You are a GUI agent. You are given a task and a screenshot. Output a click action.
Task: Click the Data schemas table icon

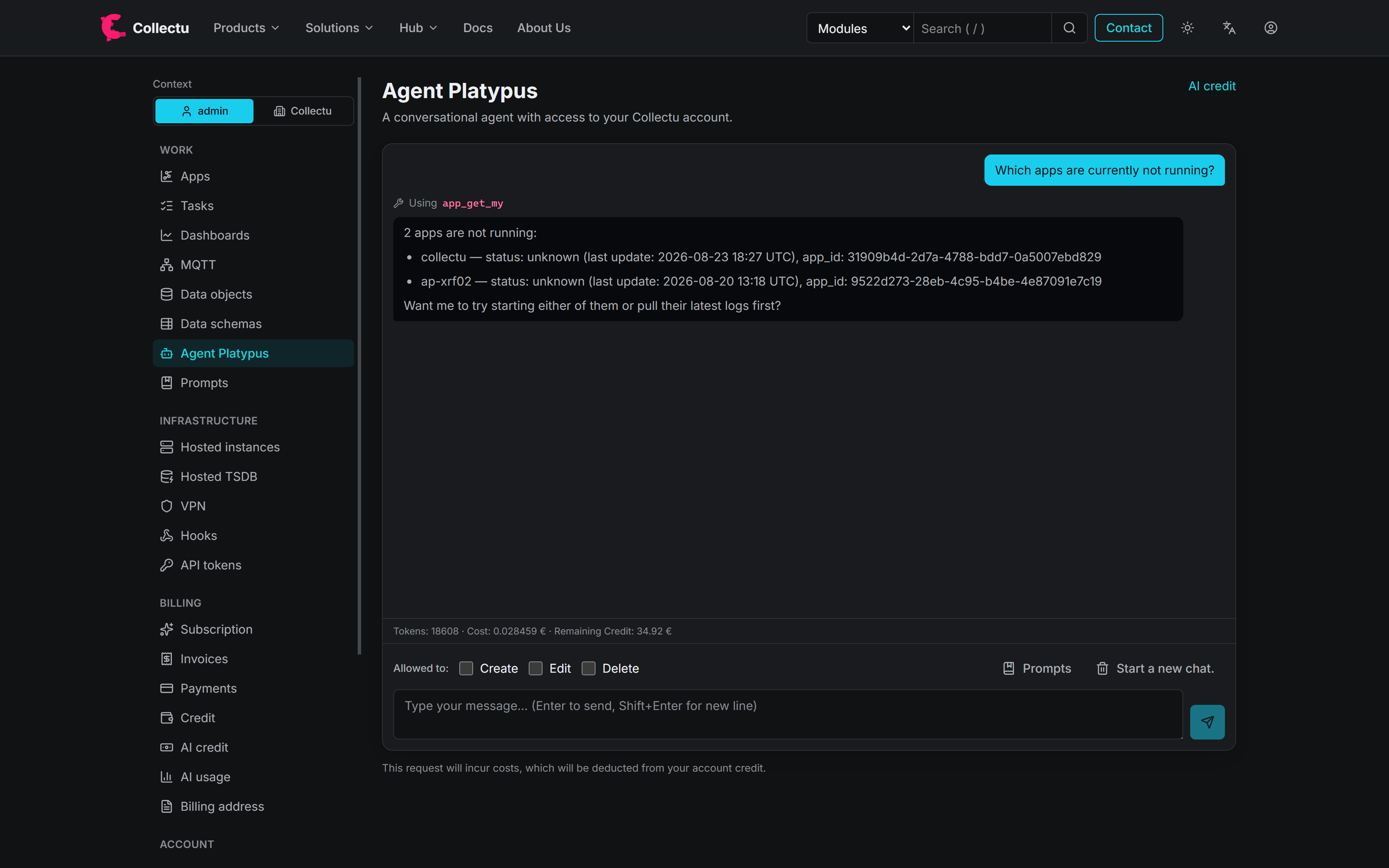166,324
